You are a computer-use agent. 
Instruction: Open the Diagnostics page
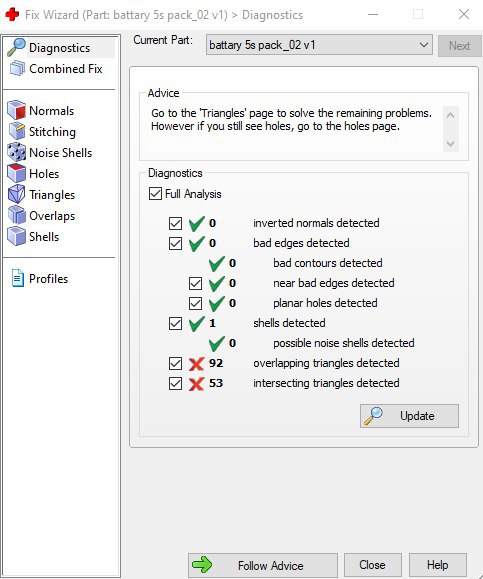tap(59, 48)
